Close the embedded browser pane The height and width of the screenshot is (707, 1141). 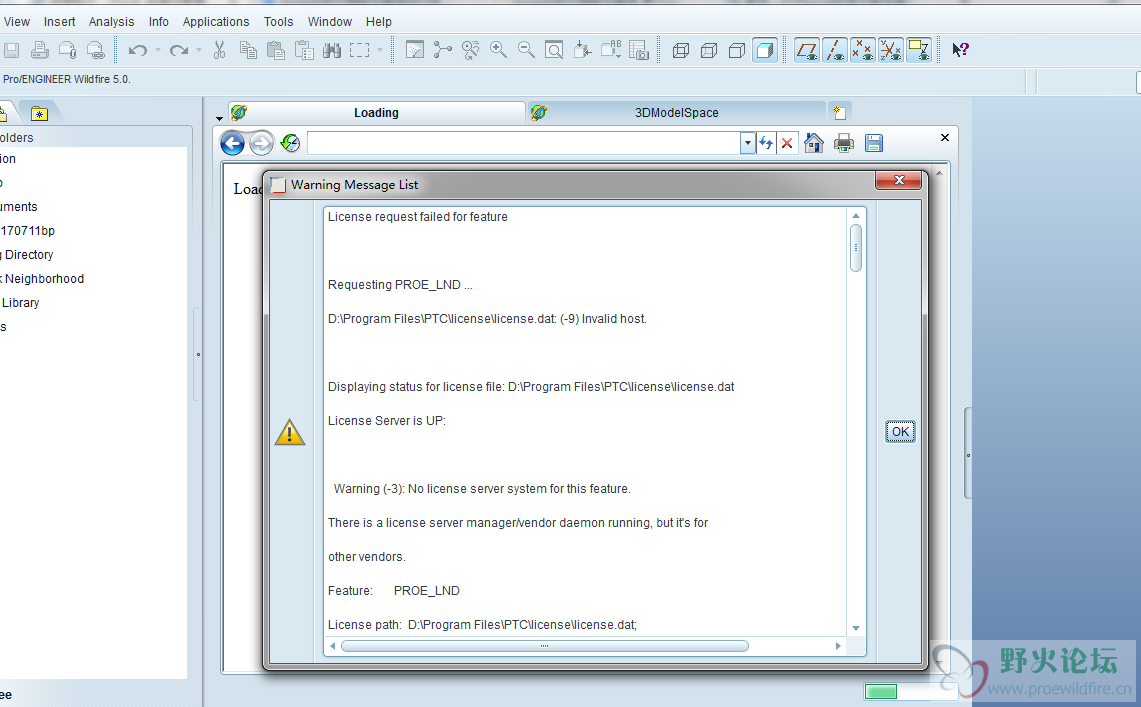click(x=945, y=137)
